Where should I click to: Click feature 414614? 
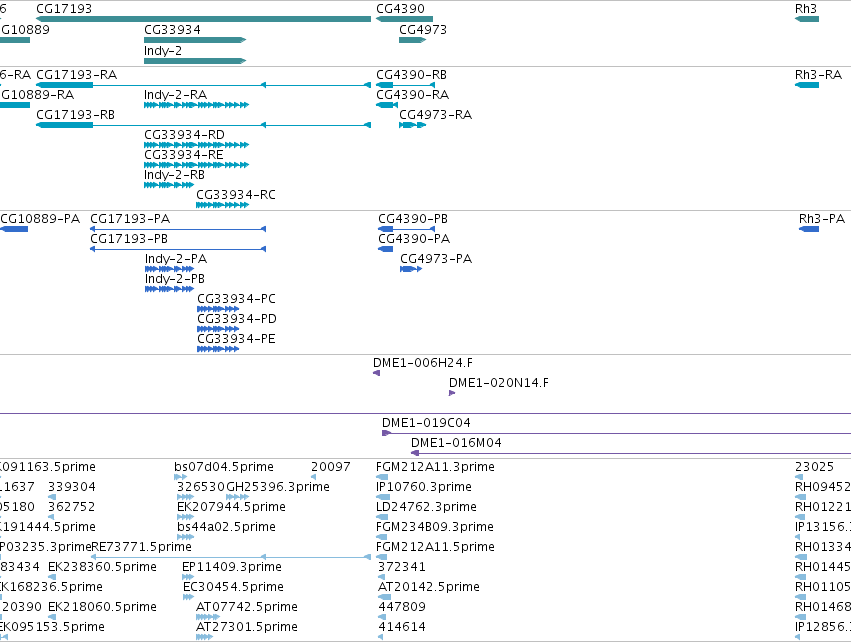coord(380,638)
